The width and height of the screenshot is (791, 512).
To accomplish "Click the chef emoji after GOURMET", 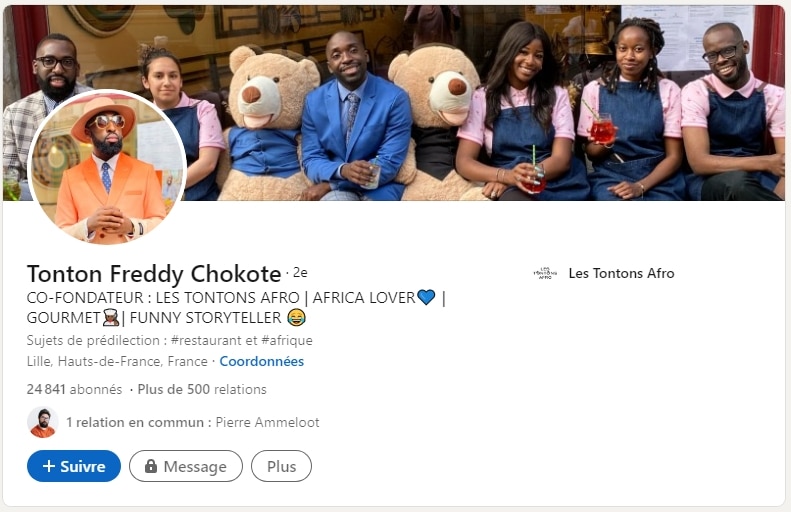I will (110, 318).
